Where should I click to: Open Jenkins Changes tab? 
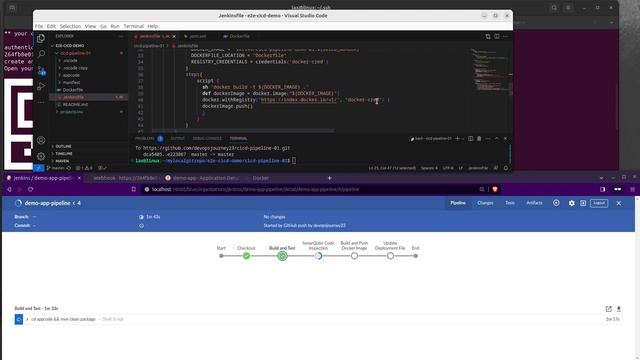tap(485, 203)
